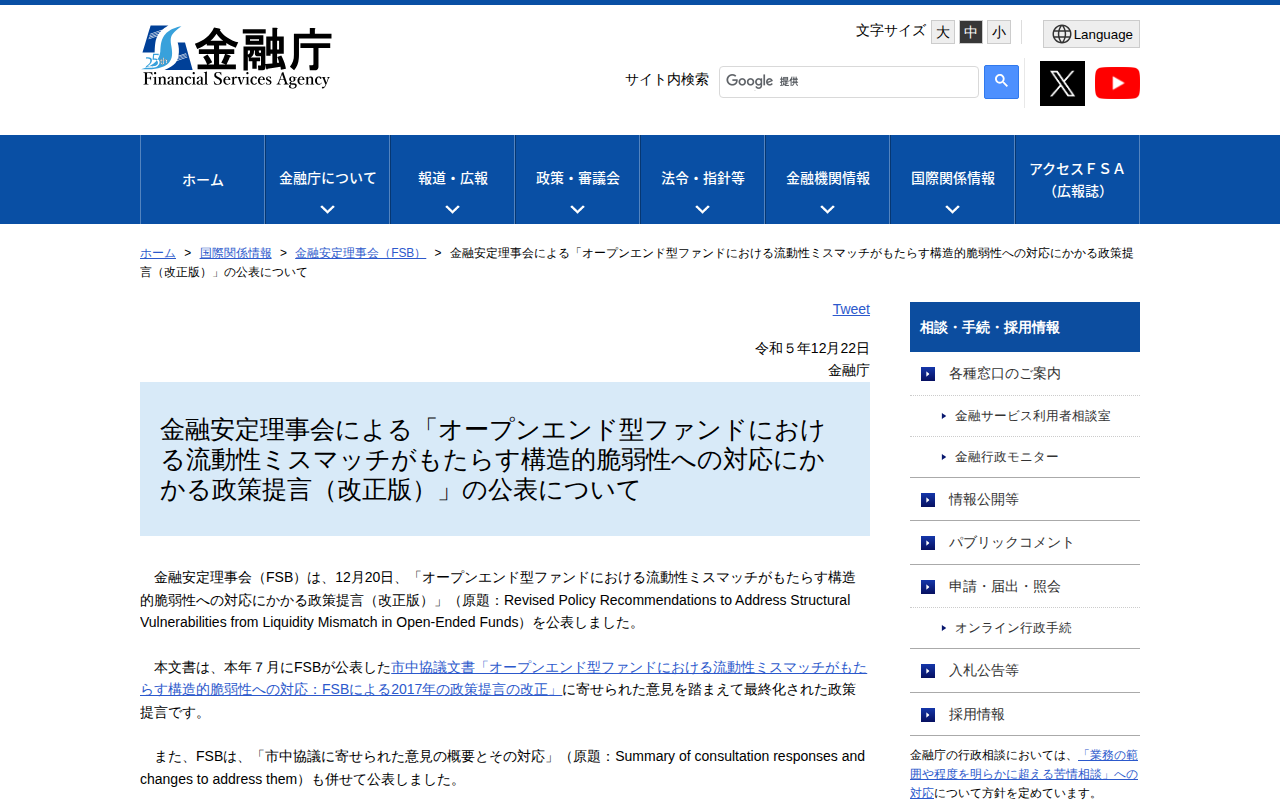Expand the 国際関係情報 menu chevron

[x=951, y=208]
